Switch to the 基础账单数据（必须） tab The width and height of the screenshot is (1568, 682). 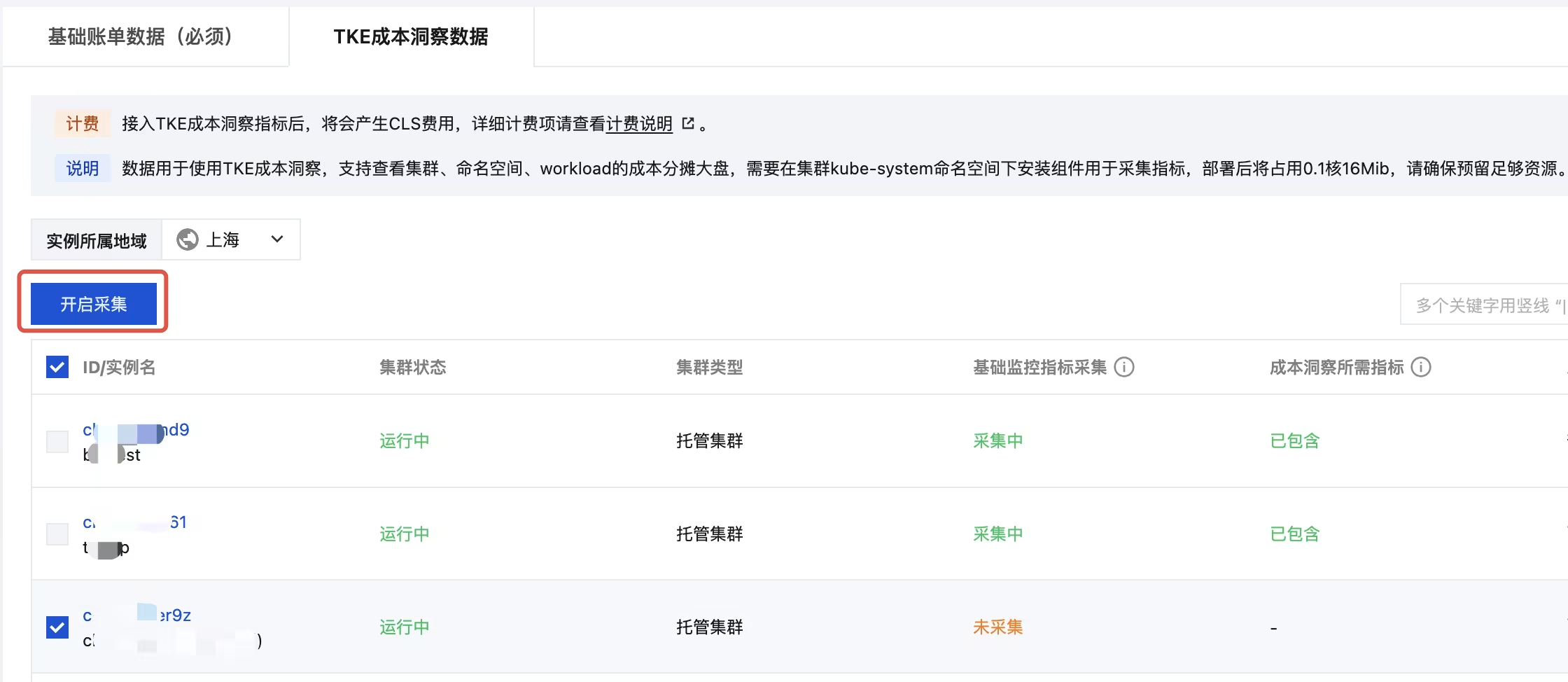140,36
